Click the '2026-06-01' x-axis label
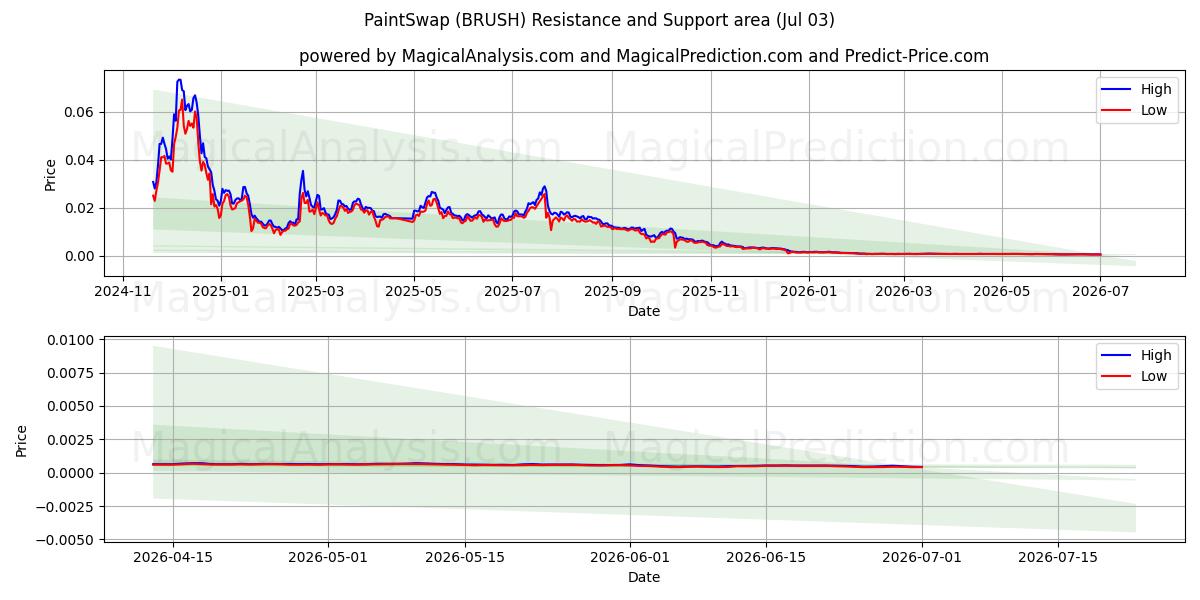Screen dimensions: 1200x600 [630, 557]
